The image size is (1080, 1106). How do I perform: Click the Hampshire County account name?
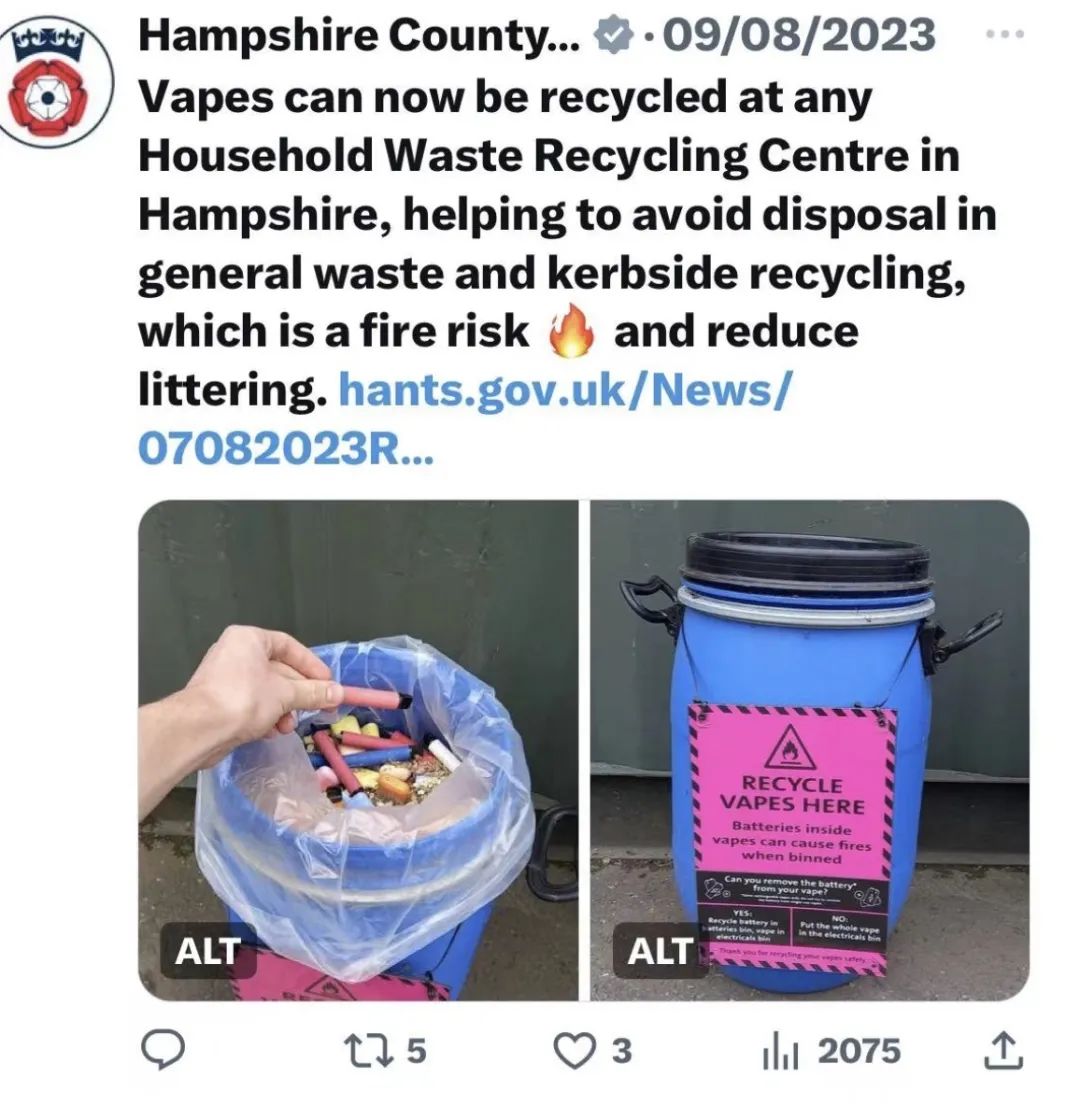358,35
